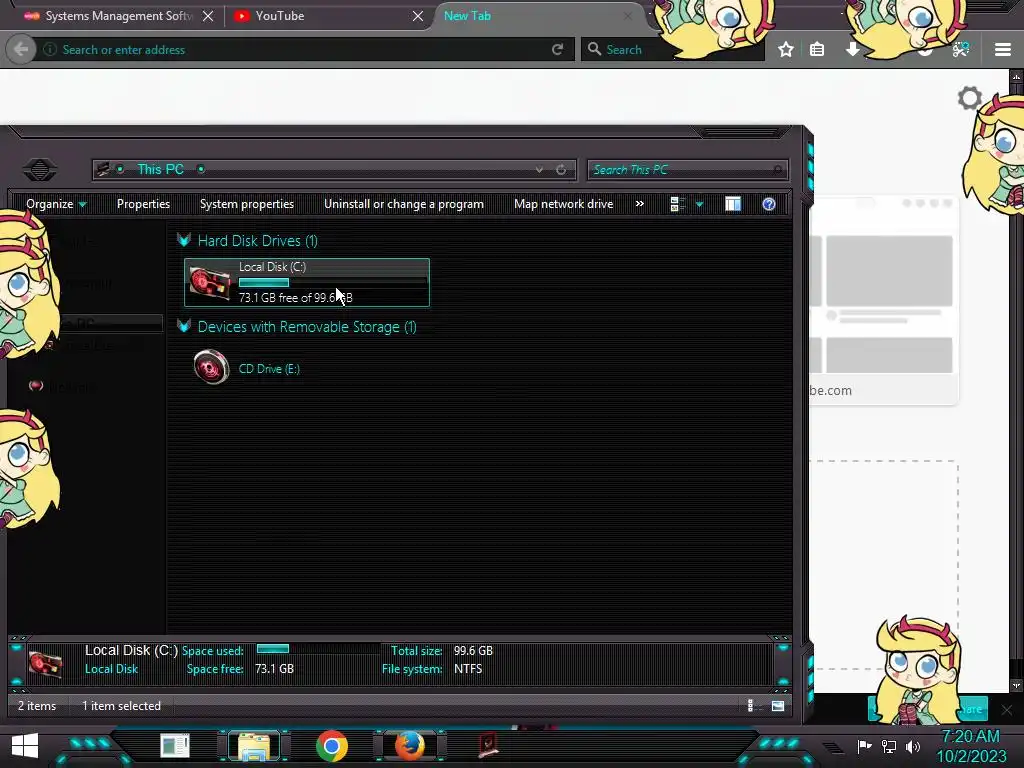Click the details pane Local Disk drive icon
The image size is (1024, 768).
45,664
